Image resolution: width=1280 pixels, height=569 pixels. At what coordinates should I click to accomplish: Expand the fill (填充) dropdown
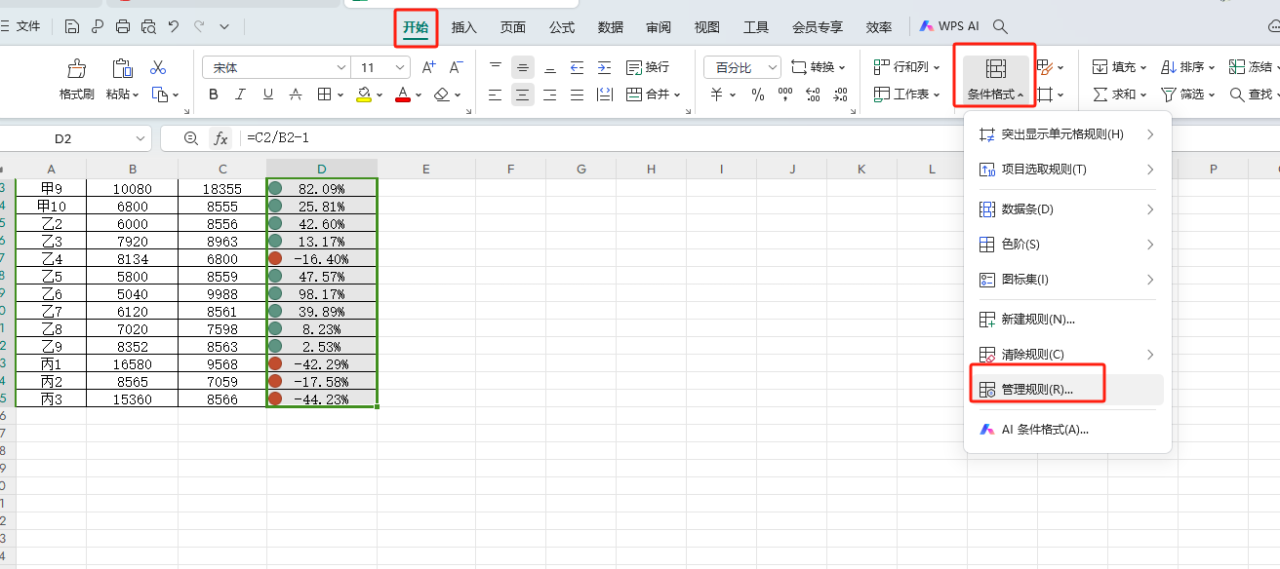point(1143,67)
